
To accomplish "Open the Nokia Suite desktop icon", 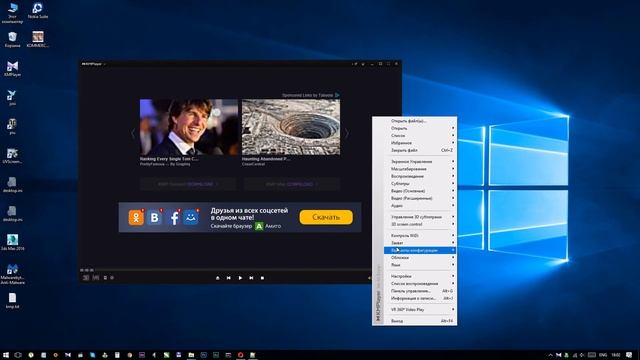I will point(38,11).
